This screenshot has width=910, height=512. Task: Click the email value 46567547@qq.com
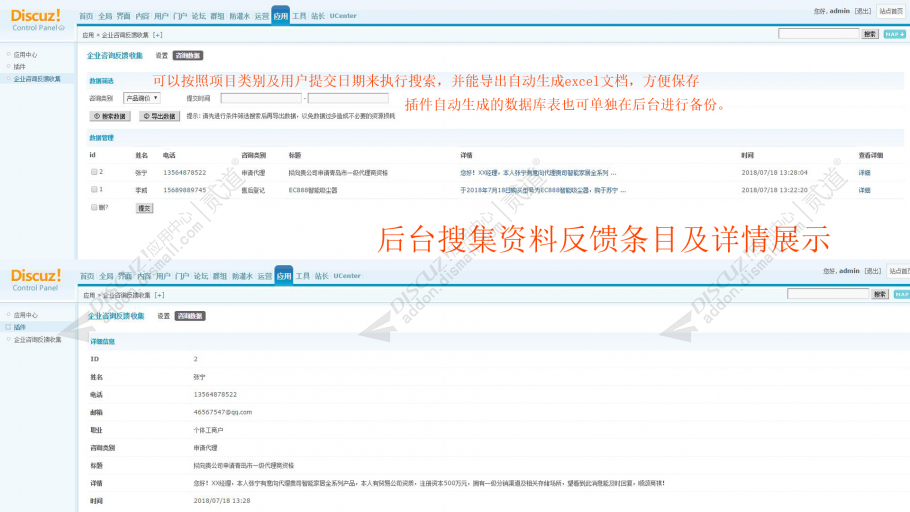tap(222, 412)
